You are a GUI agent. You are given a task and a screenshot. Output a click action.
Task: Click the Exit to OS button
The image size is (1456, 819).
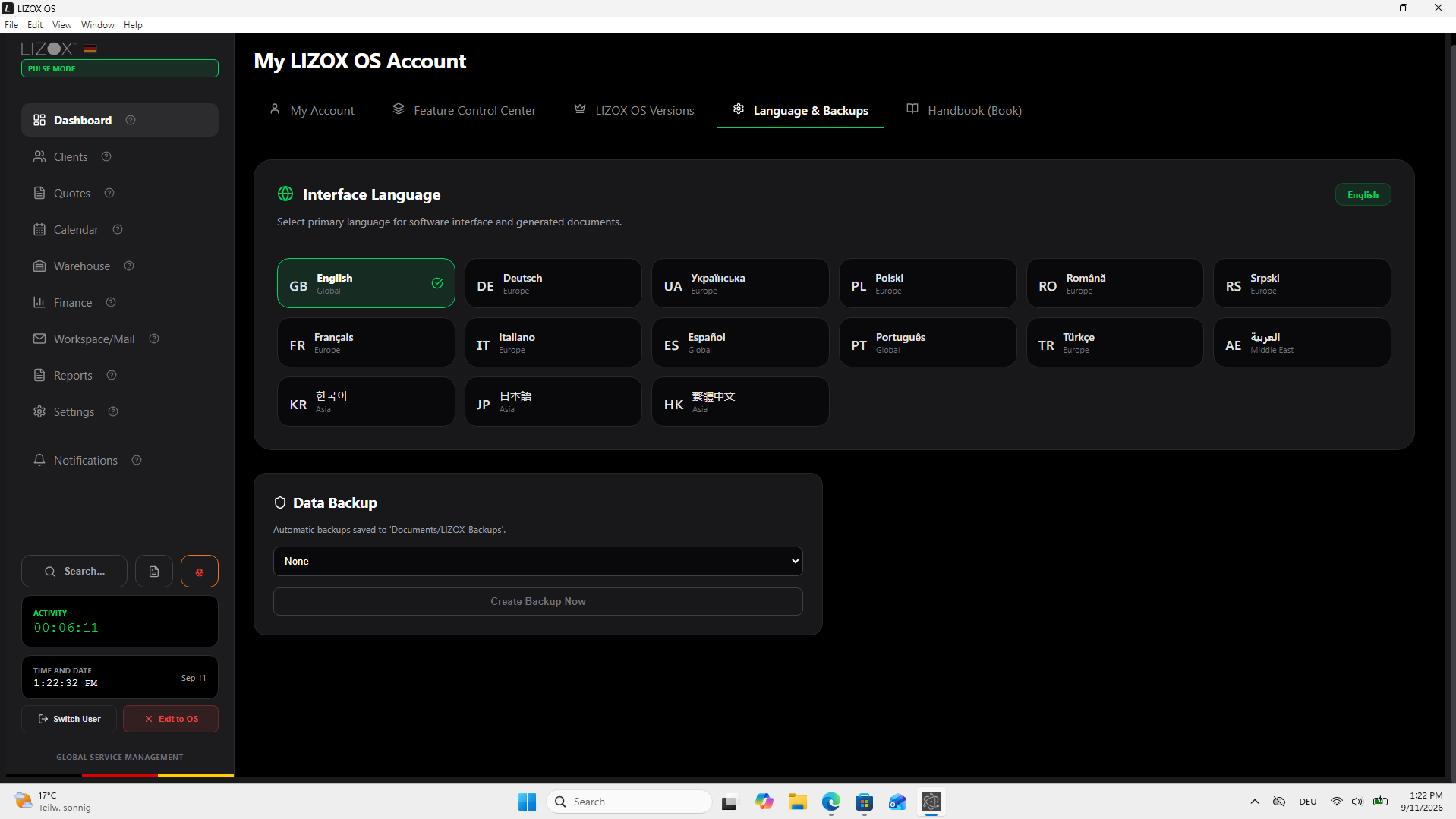pyautogui.click(x=171, y=719)
